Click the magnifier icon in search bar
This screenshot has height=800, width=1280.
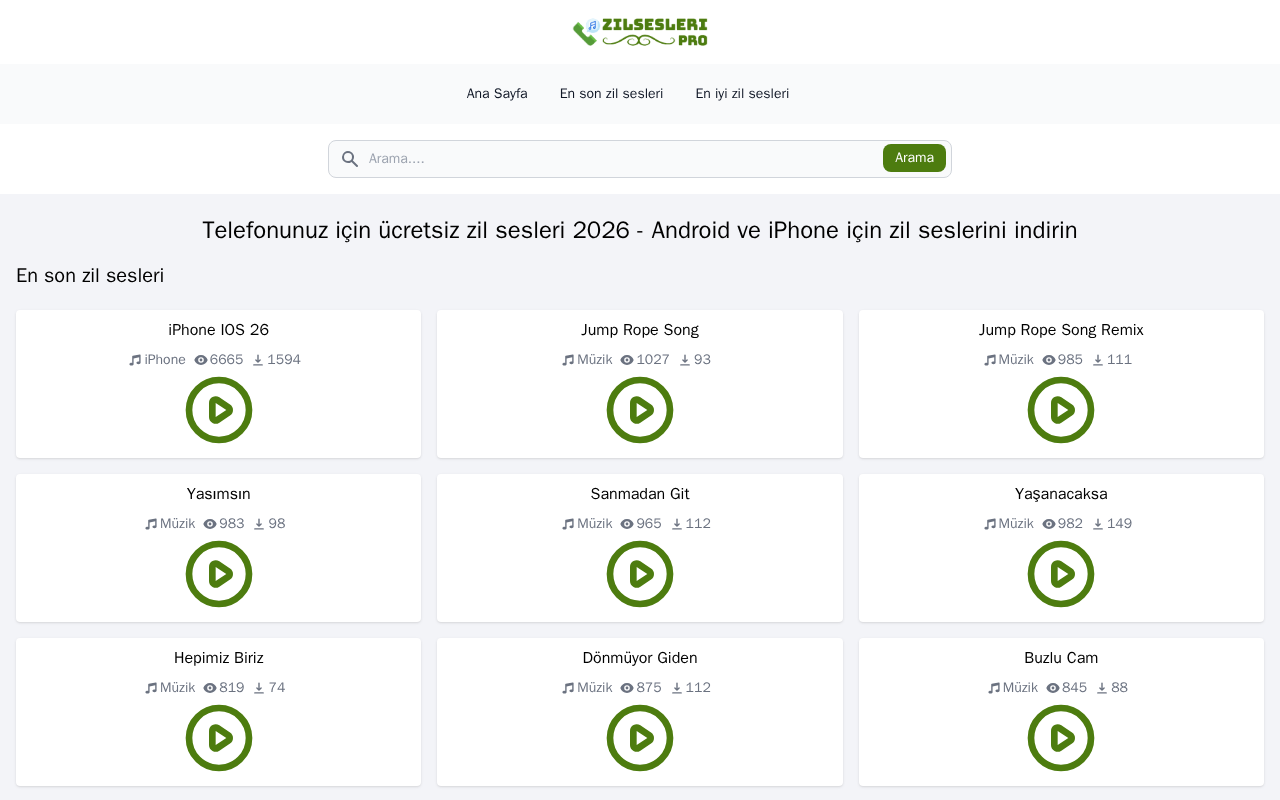click(x=350, y=159)
